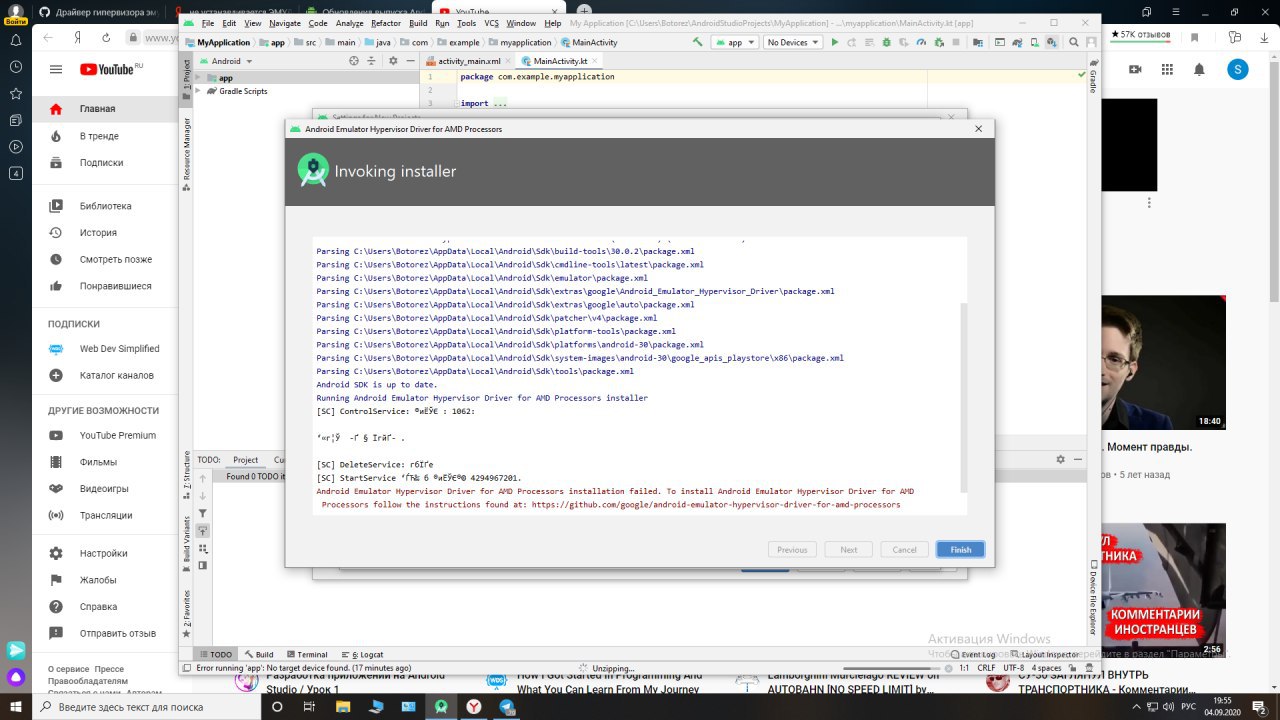1280x720 pixels.
Task: Click the Autoscroll to Source icon in TODO panel
Action: point(203,531)
